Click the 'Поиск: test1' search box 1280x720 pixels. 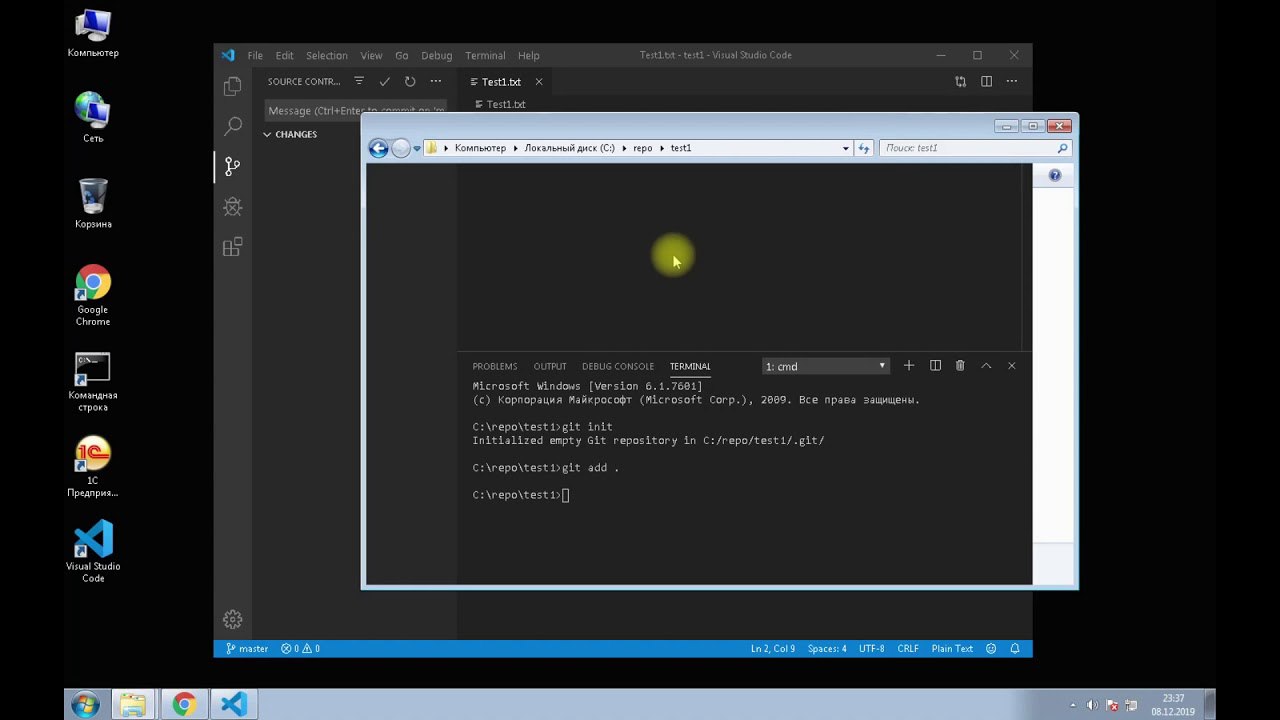pos(975,148)
